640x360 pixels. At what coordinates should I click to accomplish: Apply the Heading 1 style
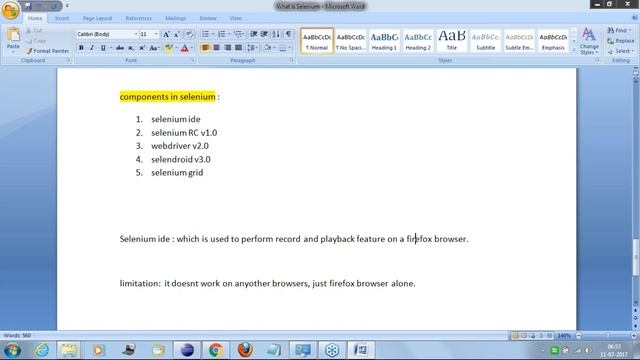(384, 40)
